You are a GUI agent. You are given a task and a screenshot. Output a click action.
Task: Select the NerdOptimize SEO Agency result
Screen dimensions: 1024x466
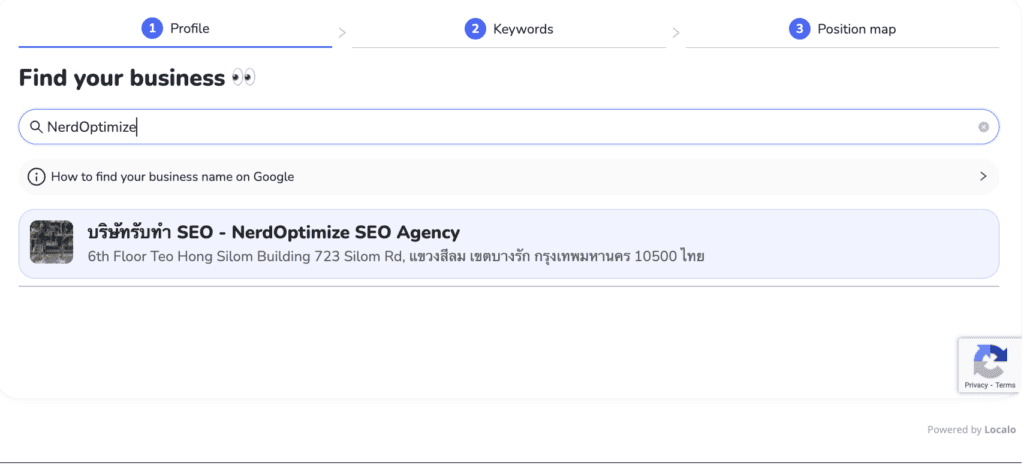[273, 232]
